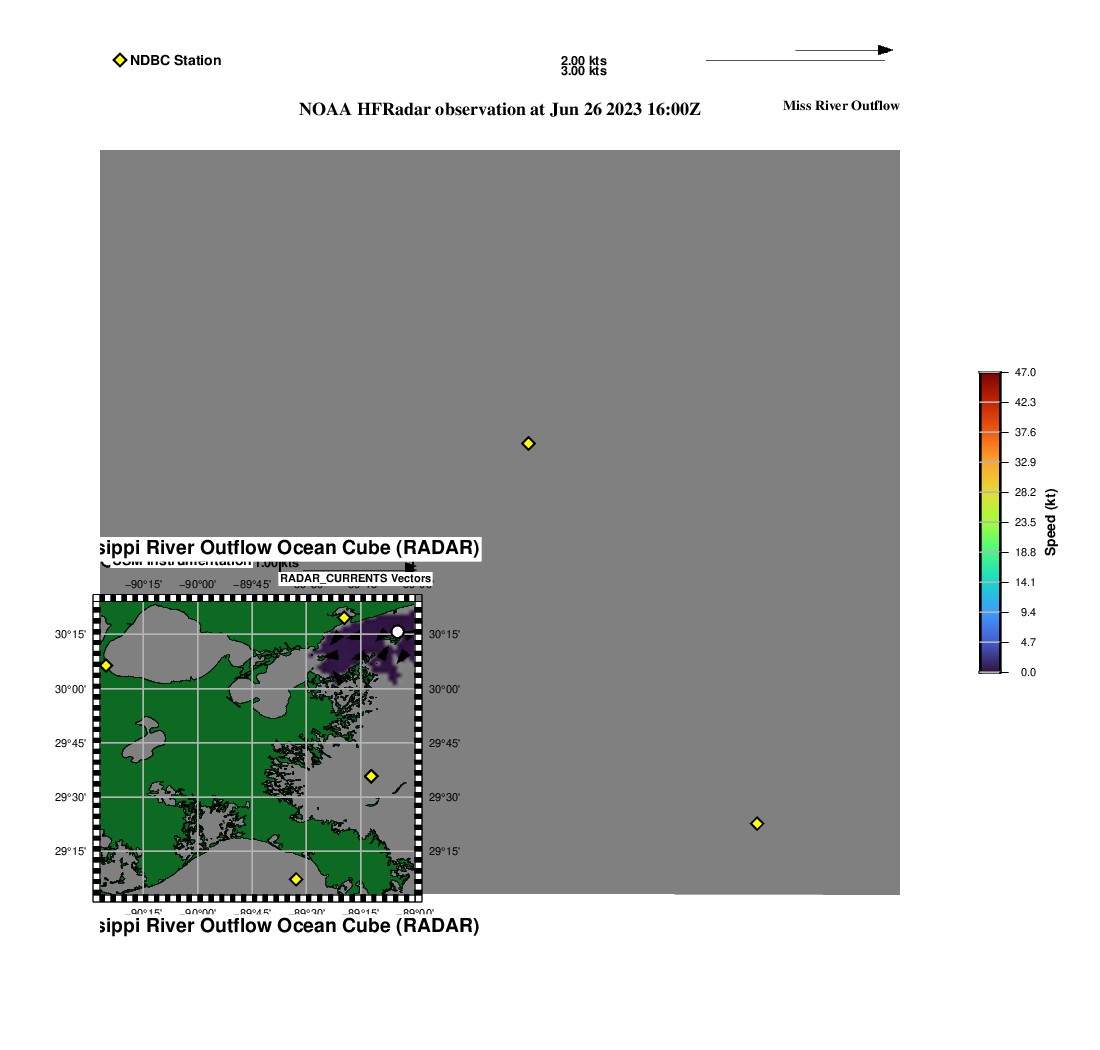Click the Miss River Outflow label

click(x=841, y=106)
